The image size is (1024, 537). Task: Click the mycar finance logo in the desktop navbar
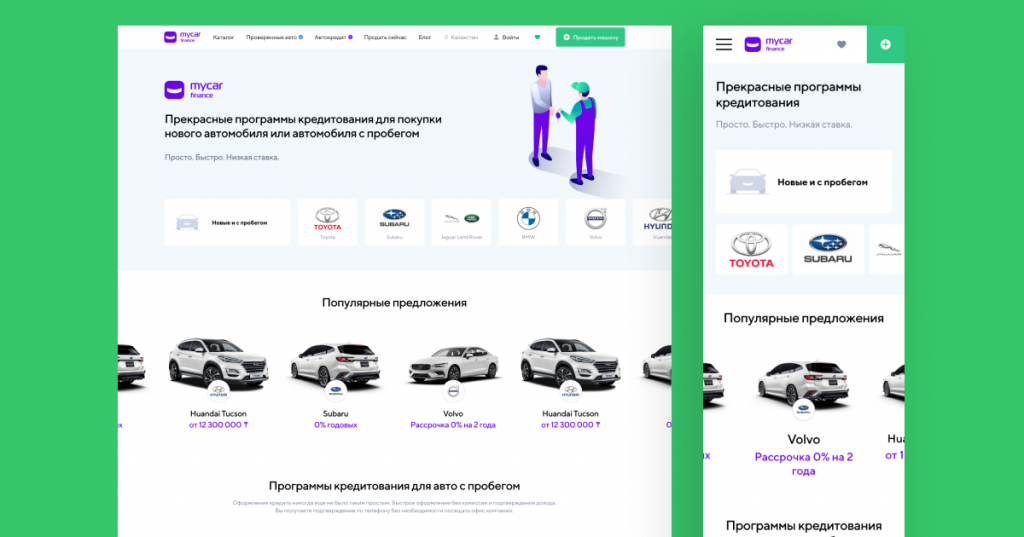coord(182,37)
